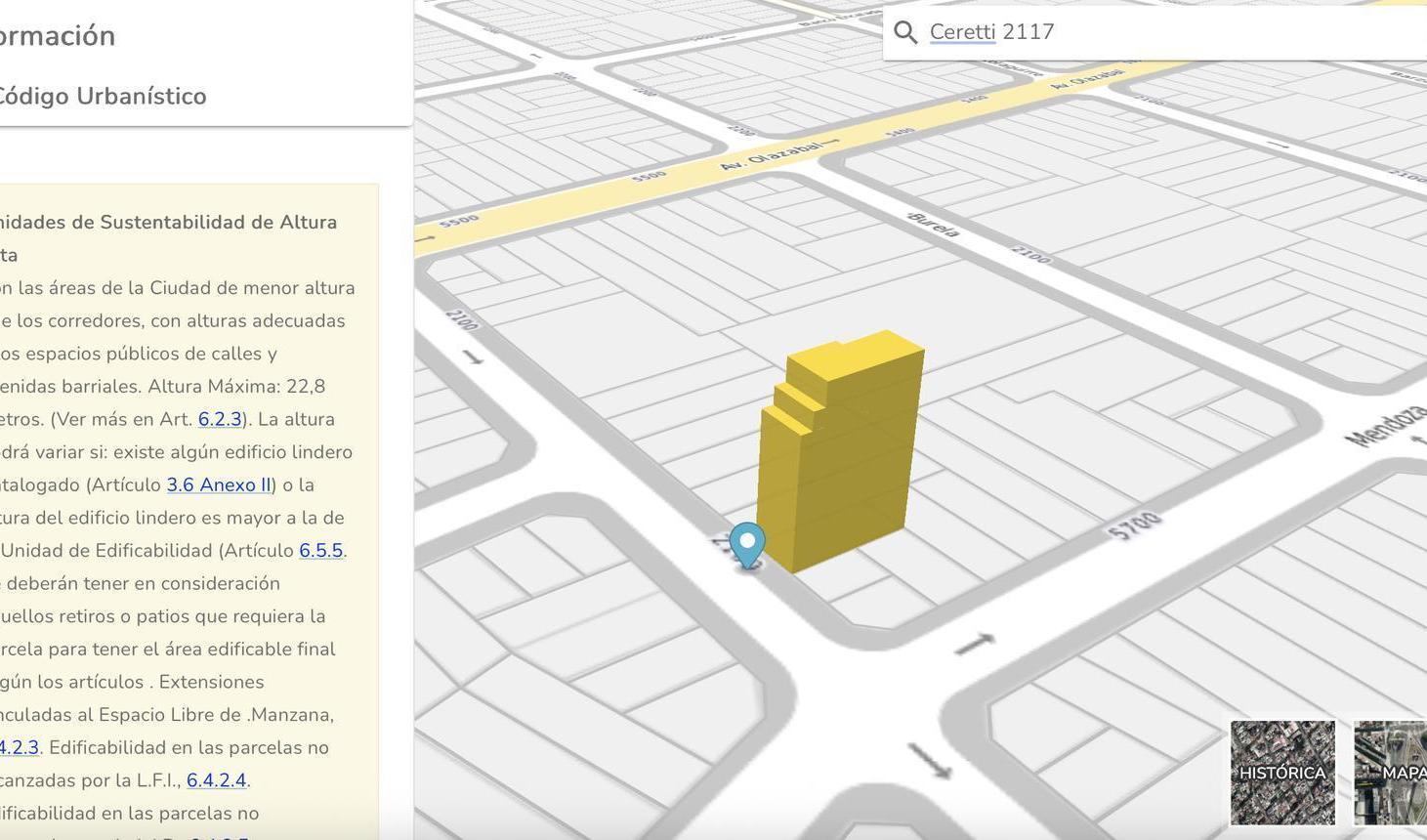Open the 4.2.3 article link

point(20,747)
